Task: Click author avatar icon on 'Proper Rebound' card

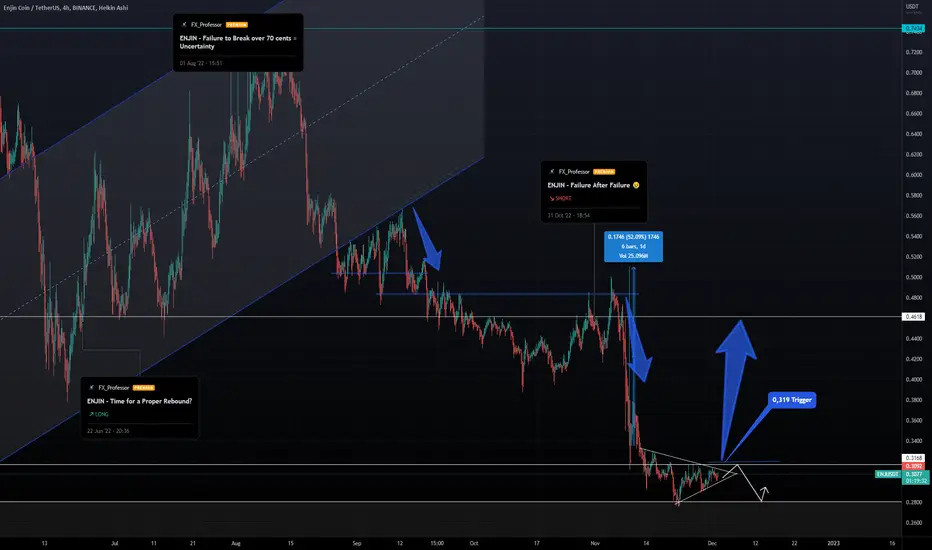Action: click(92, 388)
